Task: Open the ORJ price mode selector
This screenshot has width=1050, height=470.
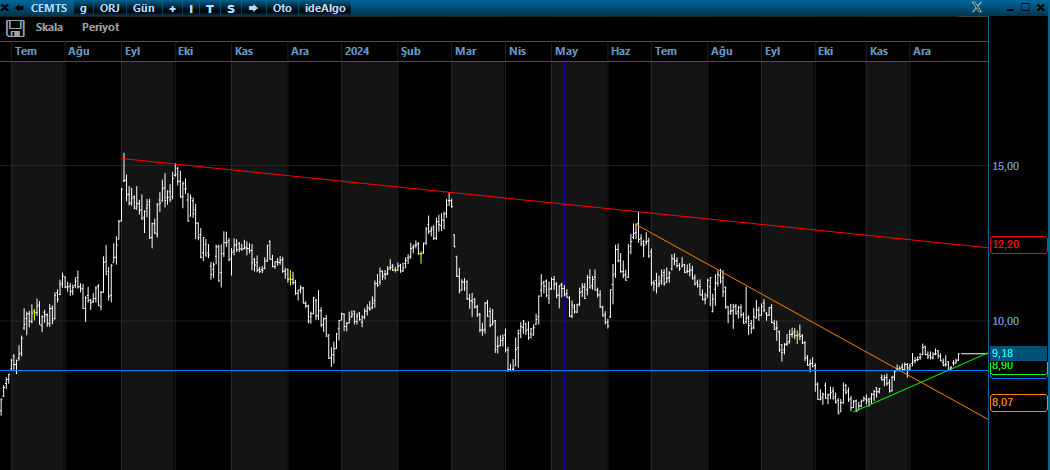Action: coord(109,8)
